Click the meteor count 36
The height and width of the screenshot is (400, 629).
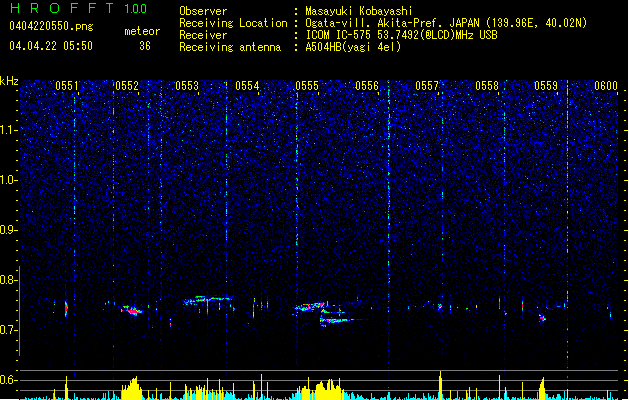[x=145, y=46]
